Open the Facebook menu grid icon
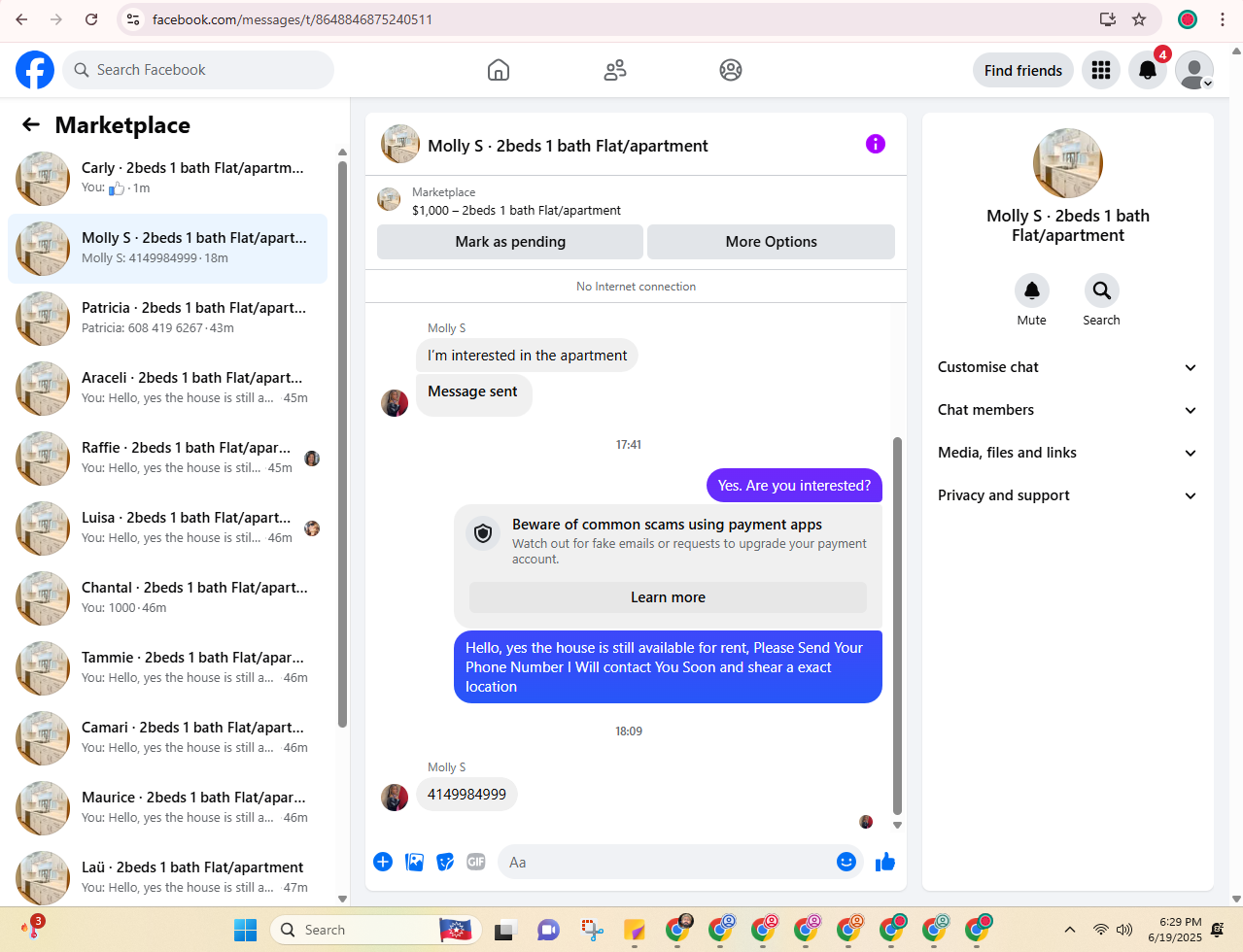This screenshot has height=952, width=1243. (x=1101, y=70)
